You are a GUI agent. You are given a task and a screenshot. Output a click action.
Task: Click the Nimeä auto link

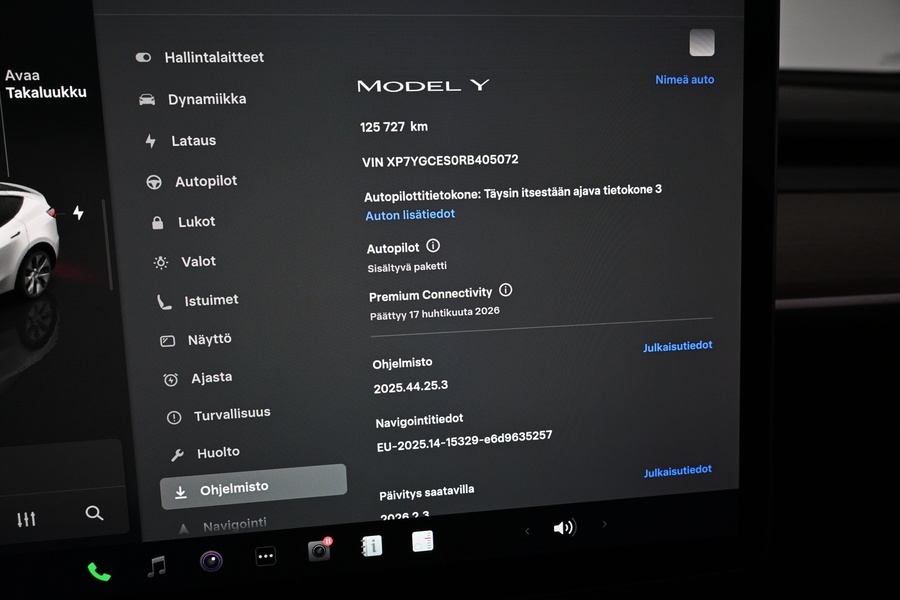pos(684,79)
